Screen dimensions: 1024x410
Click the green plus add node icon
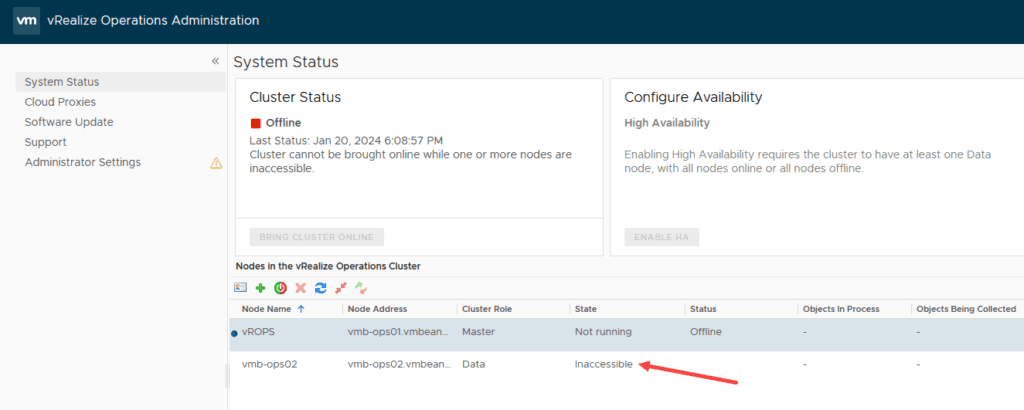(x=260, y=287)
